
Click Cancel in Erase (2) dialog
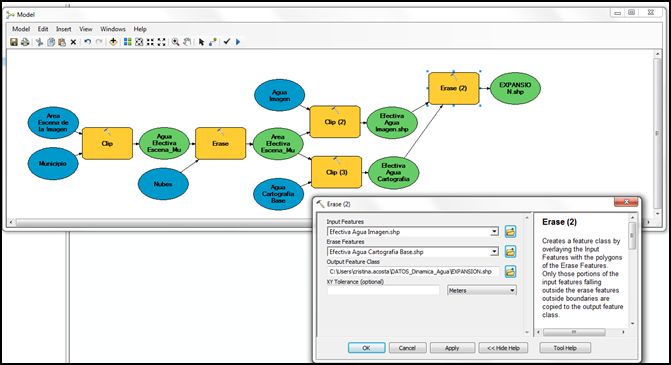[x=407, y=348]
